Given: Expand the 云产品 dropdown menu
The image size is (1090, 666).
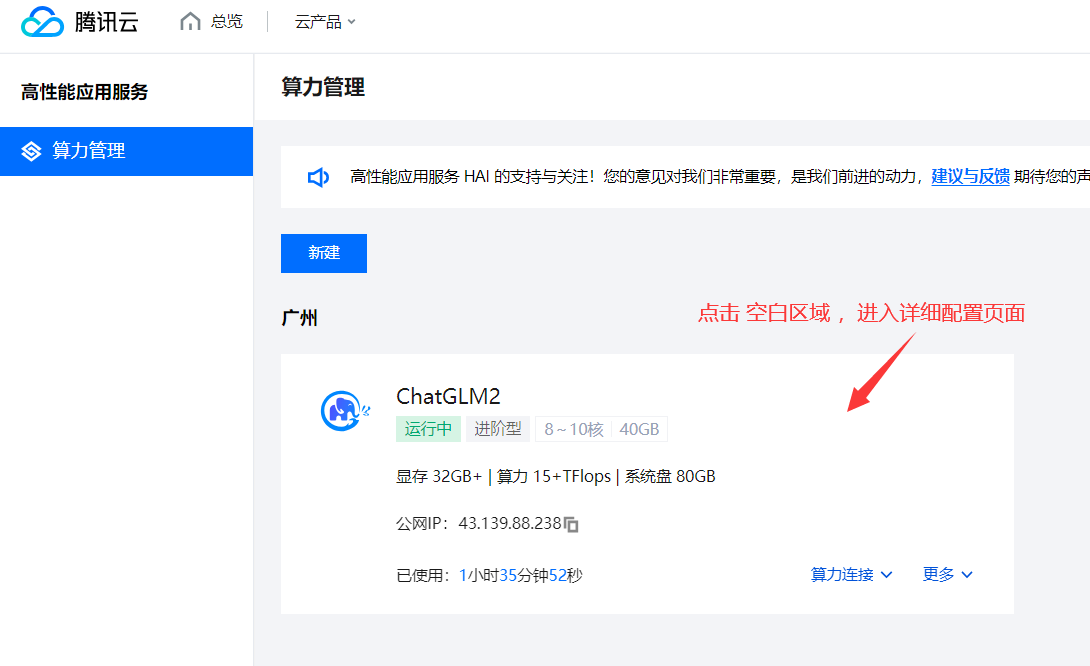Looking at the screenshot, I should coord(325,22).
